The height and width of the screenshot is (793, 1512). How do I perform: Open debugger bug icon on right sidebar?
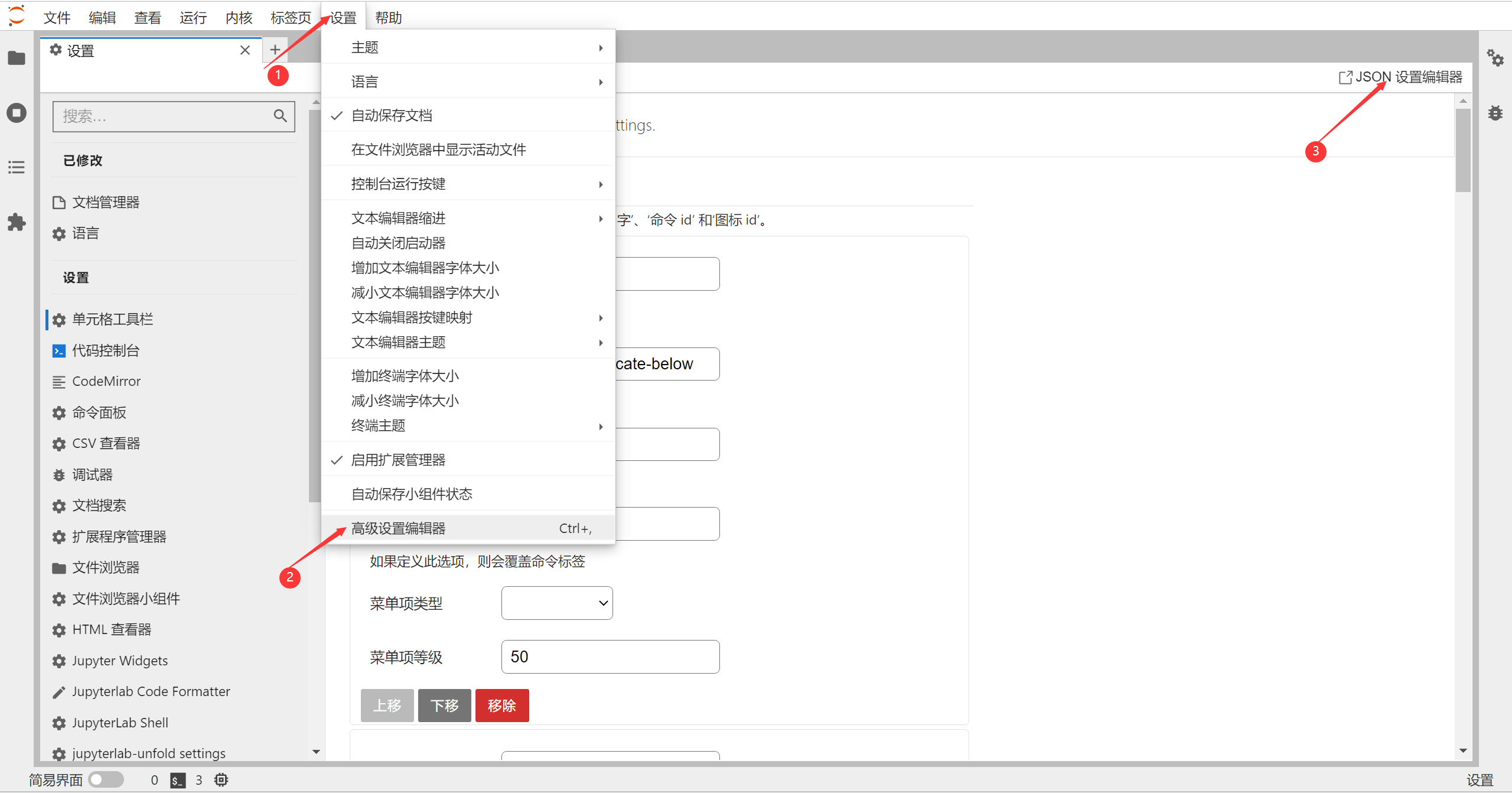(1495, 112)
